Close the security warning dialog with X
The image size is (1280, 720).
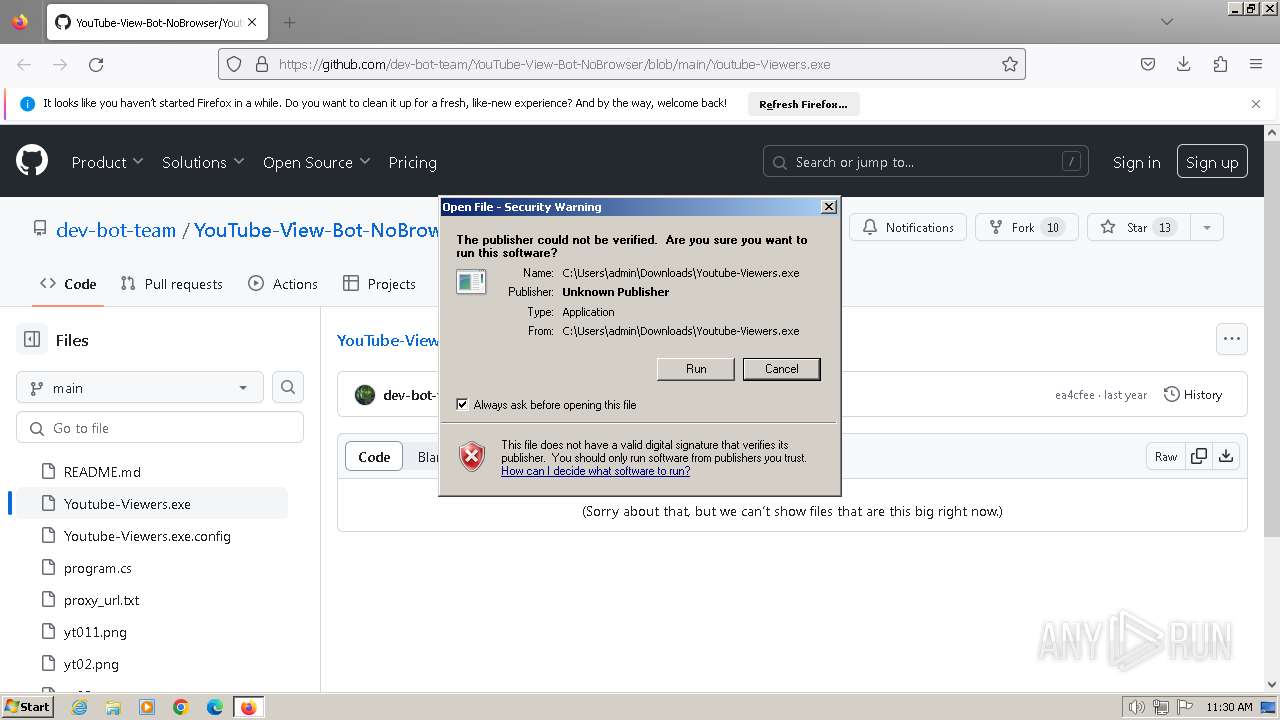click(828, 207)
